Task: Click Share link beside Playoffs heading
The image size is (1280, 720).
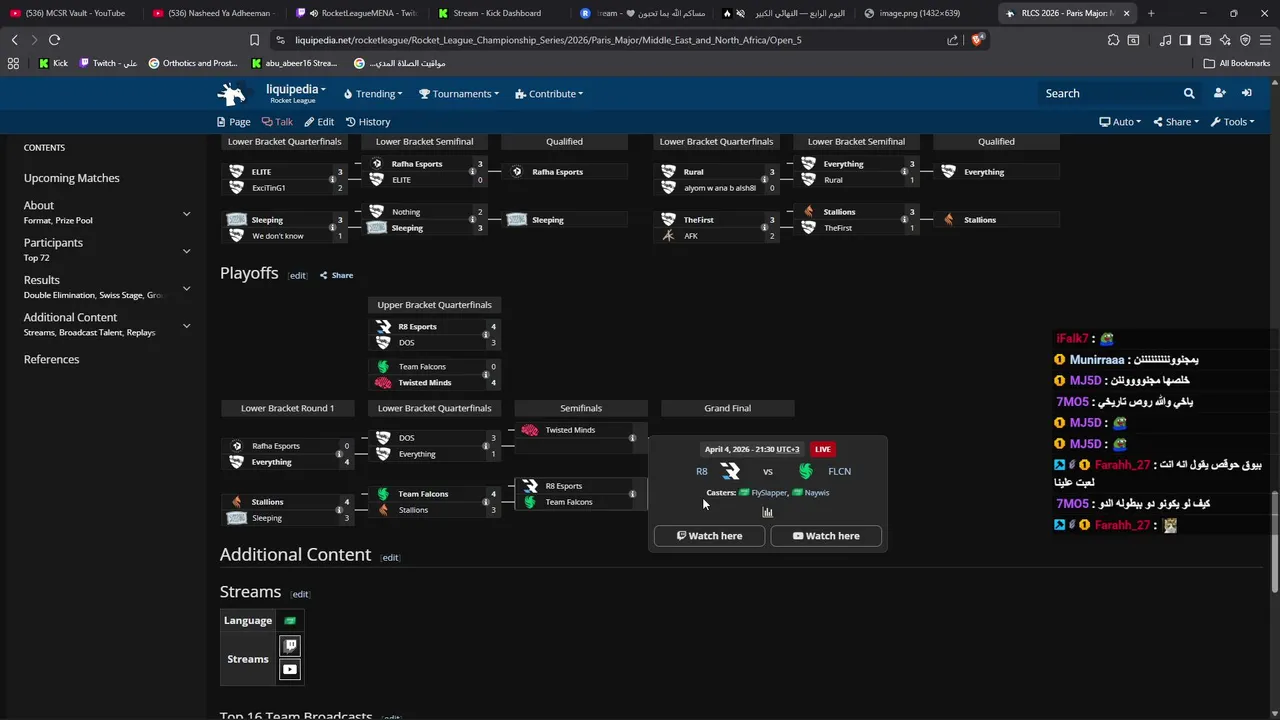Action: (x=336, y=275)
